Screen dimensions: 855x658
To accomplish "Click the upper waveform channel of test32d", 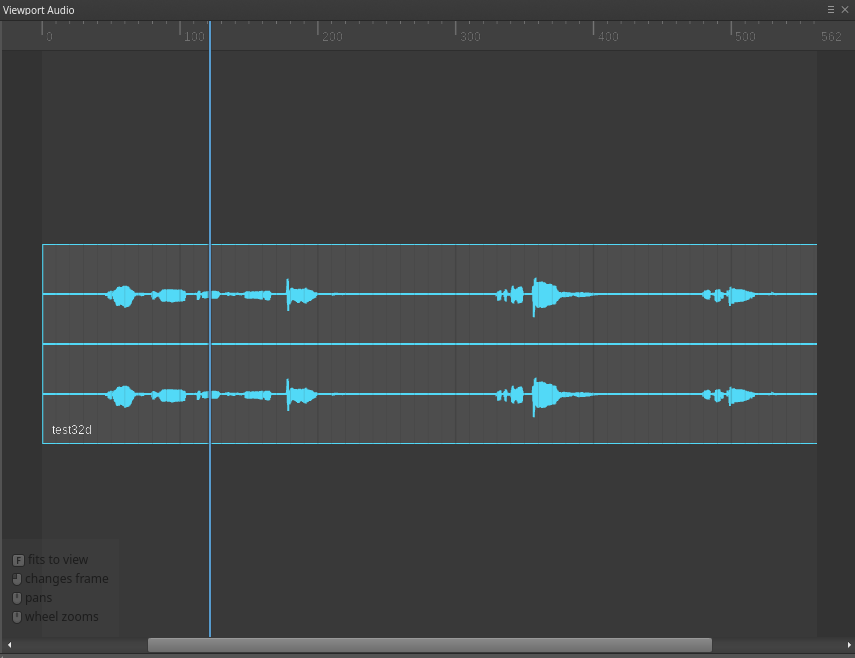I will coord(400,295).
